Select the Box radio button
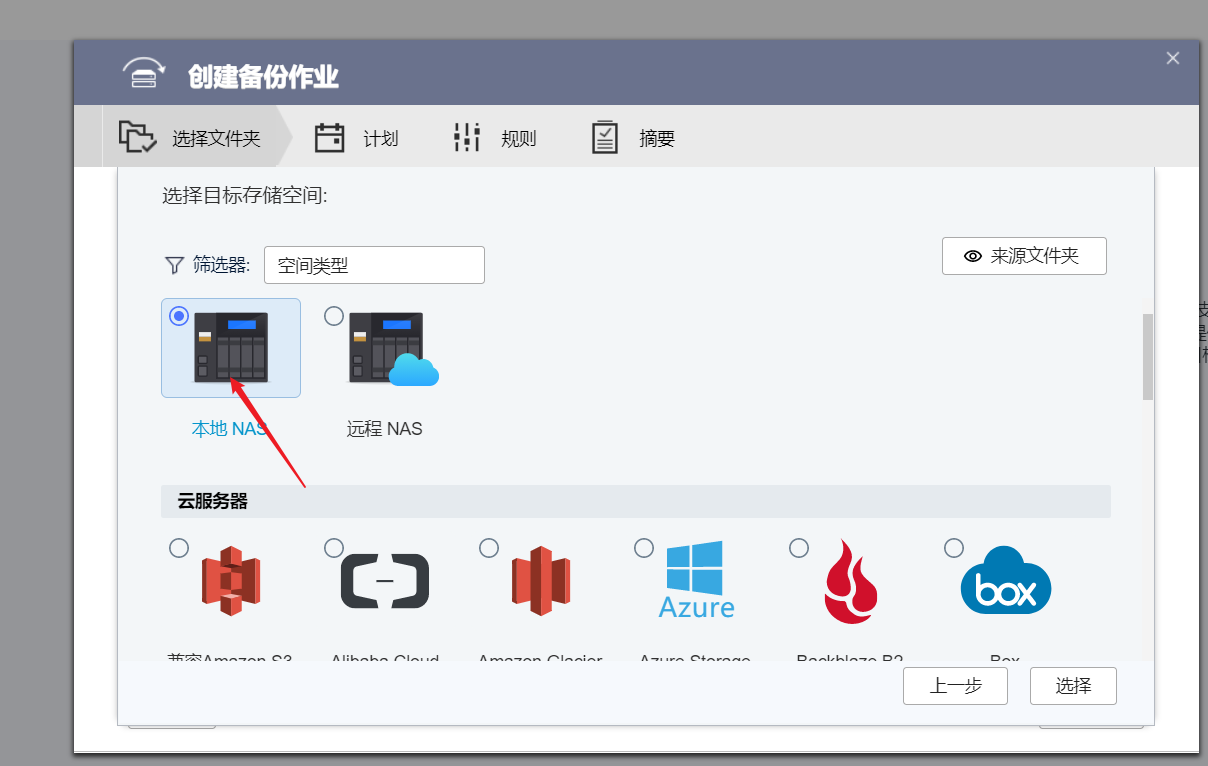Image resolution: width=1208 pixels, height=766 pixels. pyautogui.click(x=954, y=548)
